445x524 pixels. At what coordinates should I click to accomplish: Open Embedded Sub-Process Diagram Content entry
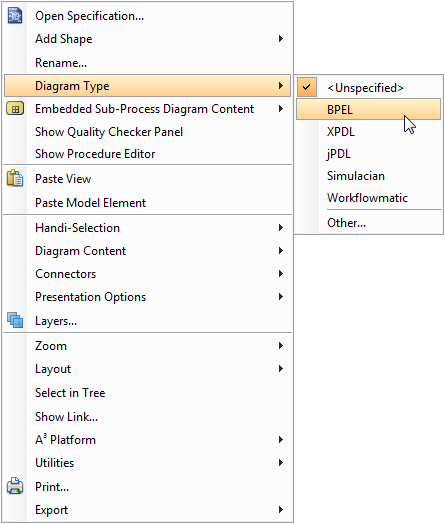(x=148, y=109)
